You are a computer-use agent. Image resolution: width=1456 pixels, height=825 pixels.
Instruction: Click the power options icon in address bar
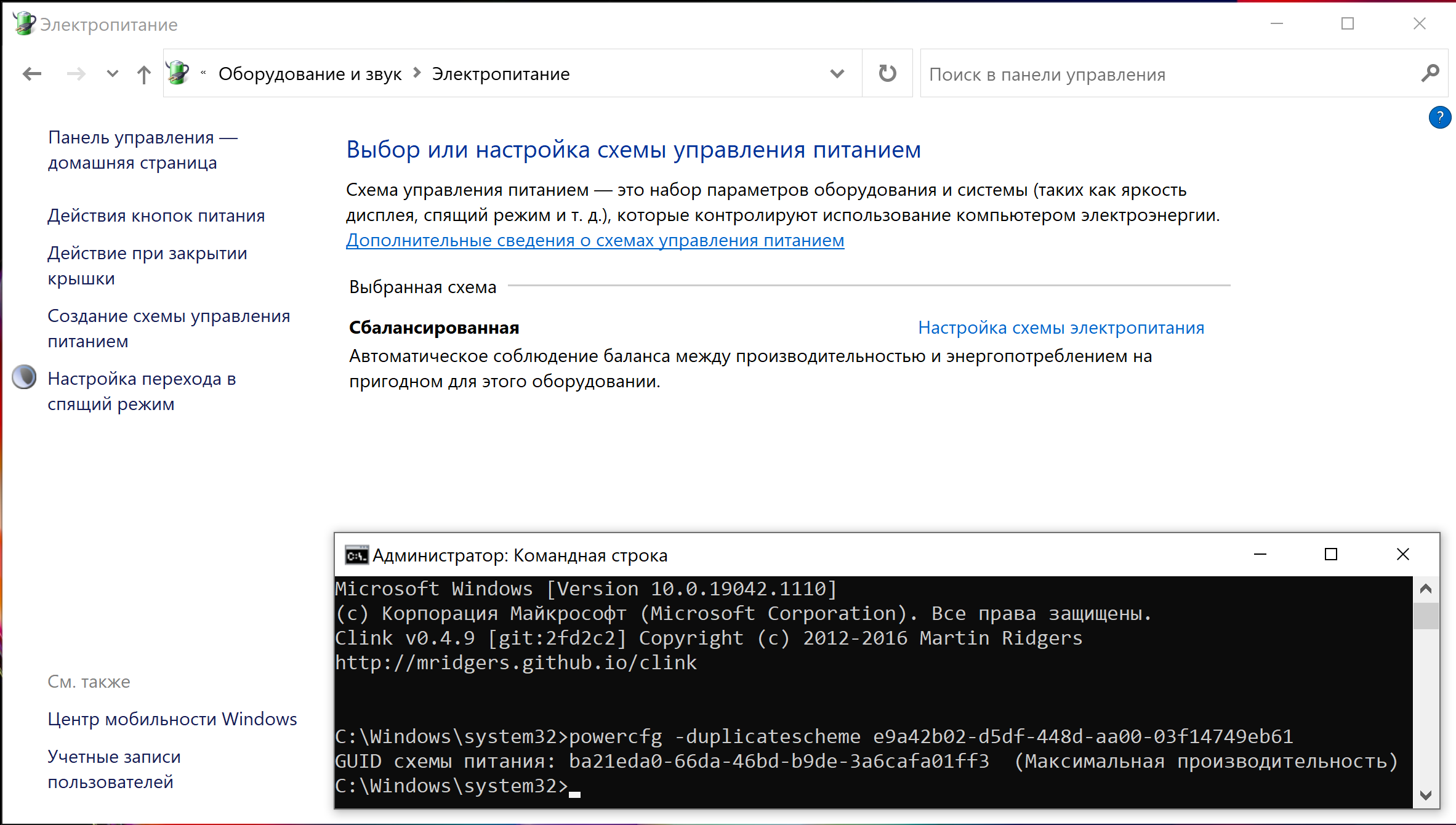[x=178, y=73]
